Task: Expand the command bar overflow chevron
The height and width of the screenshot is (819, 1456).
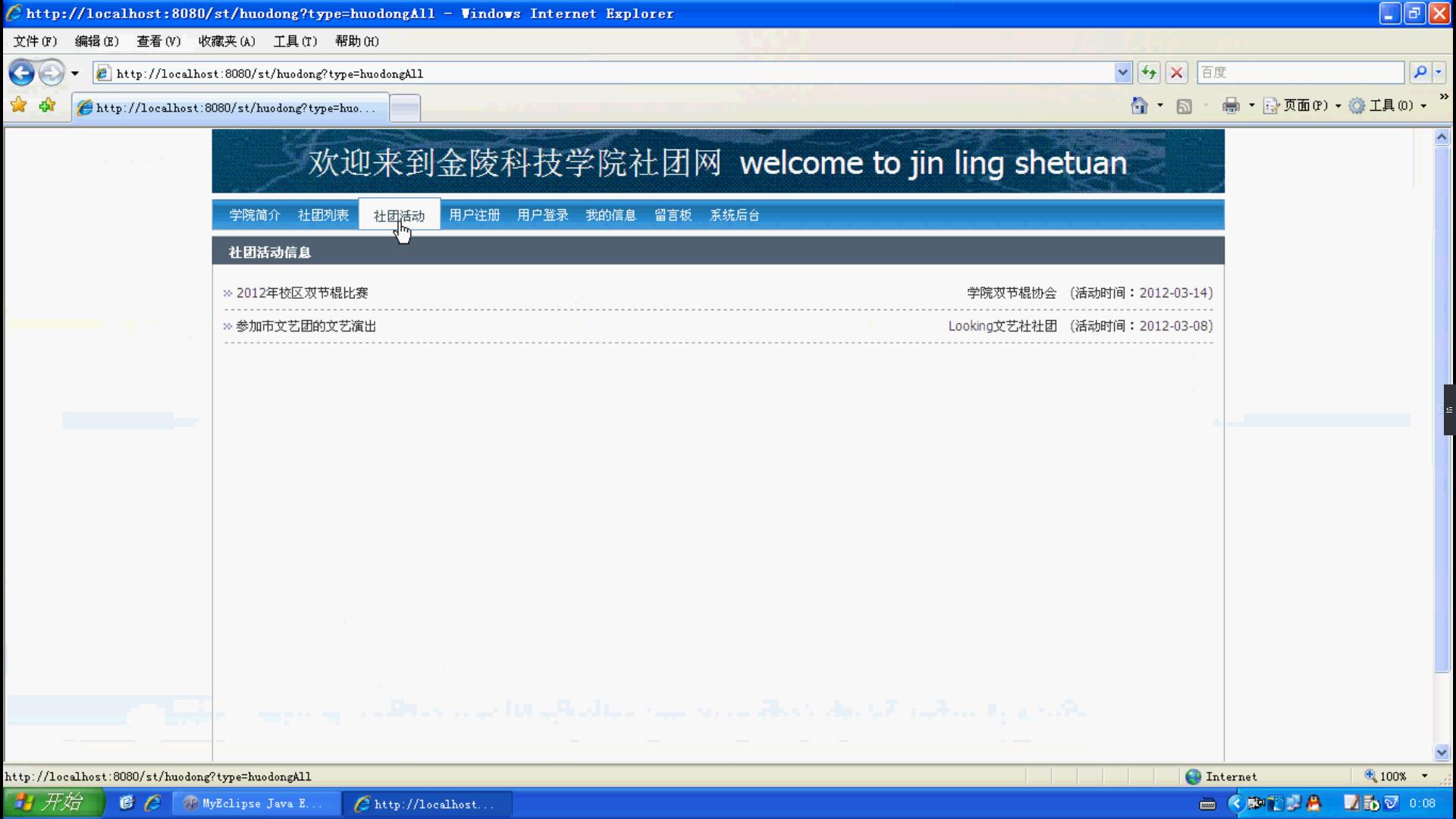Action: [x=1443, y=96]
